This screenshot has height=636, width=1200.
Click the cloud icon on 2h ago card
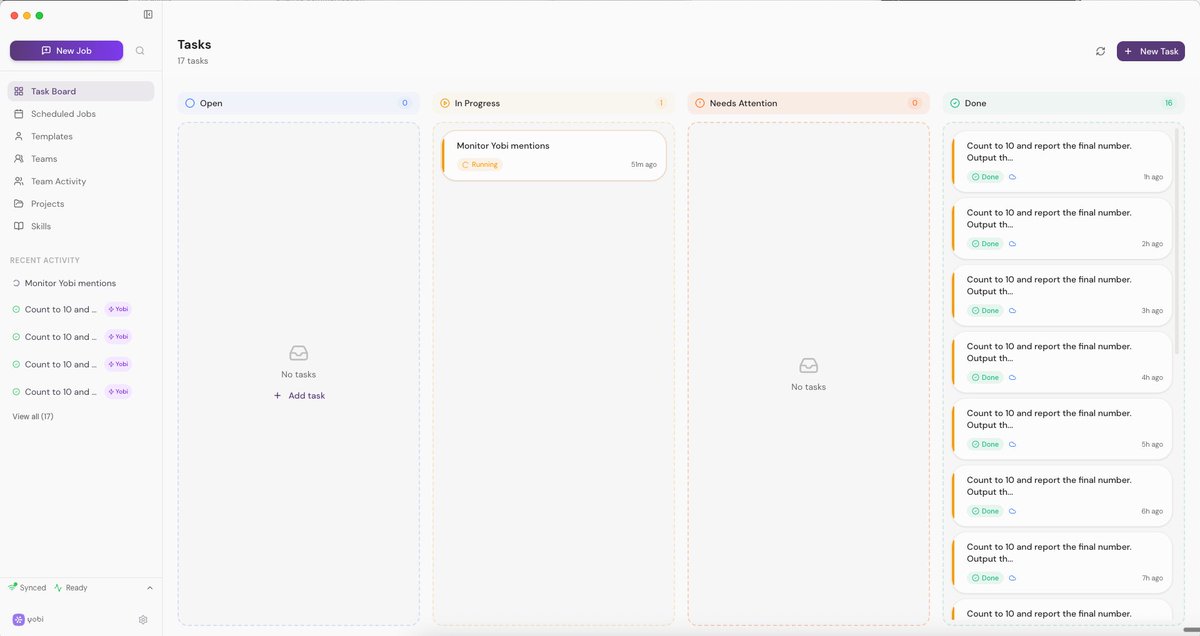(x=1012, y=244)
